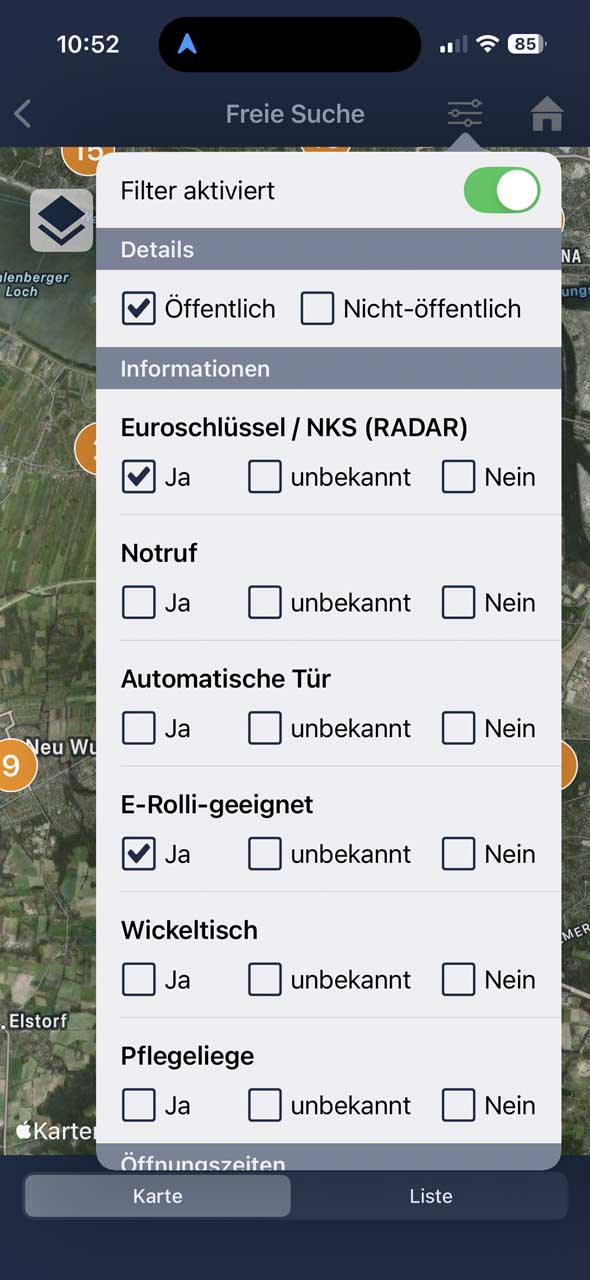Screen dimensions: 590x1280
Task: Tap the Wi-Fi icon in the status bar
Action: click(x=487, y=42)
